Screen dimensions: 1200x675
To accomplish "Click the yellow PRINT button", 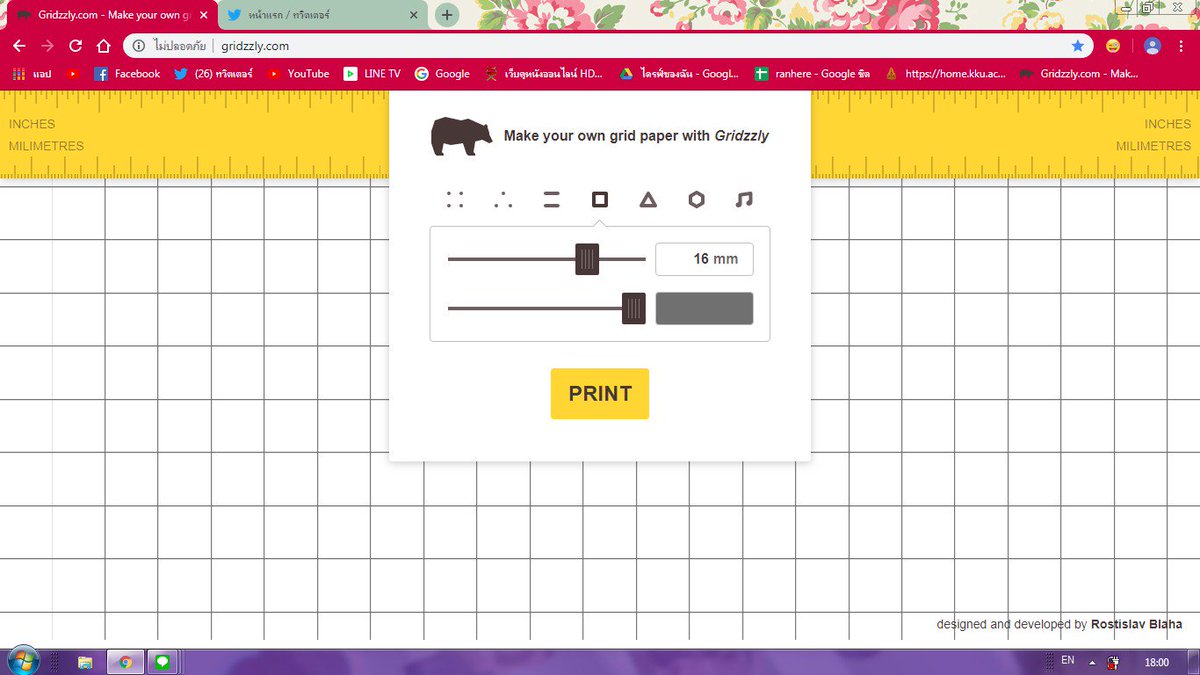I will pyautogui.click(x=600, y=393).
